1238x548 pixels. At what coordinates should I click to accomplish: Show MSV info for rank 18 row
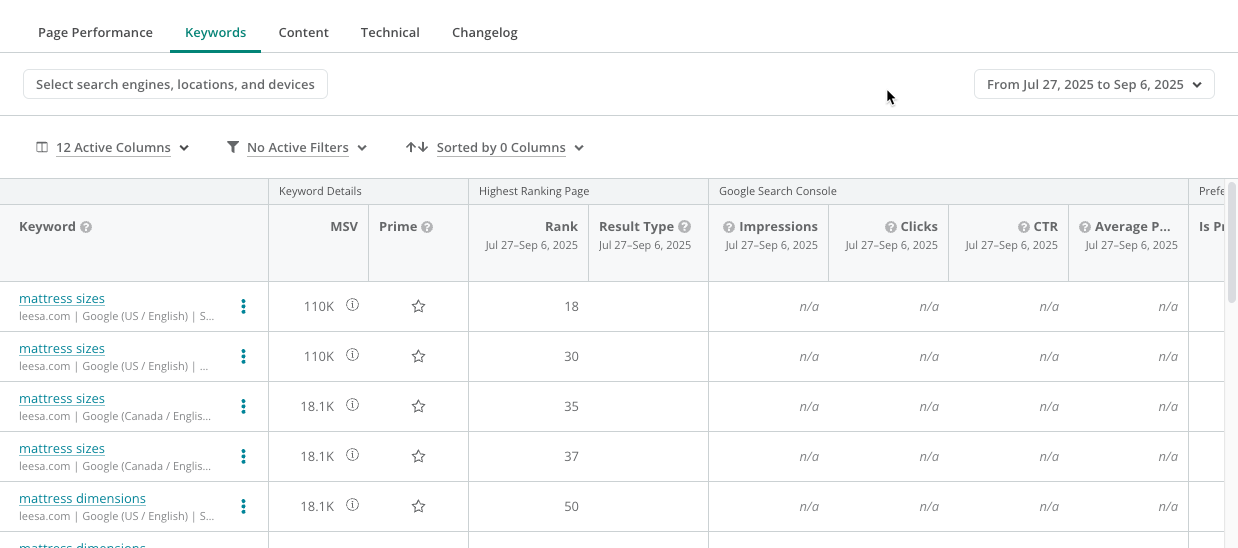[352, 305]
